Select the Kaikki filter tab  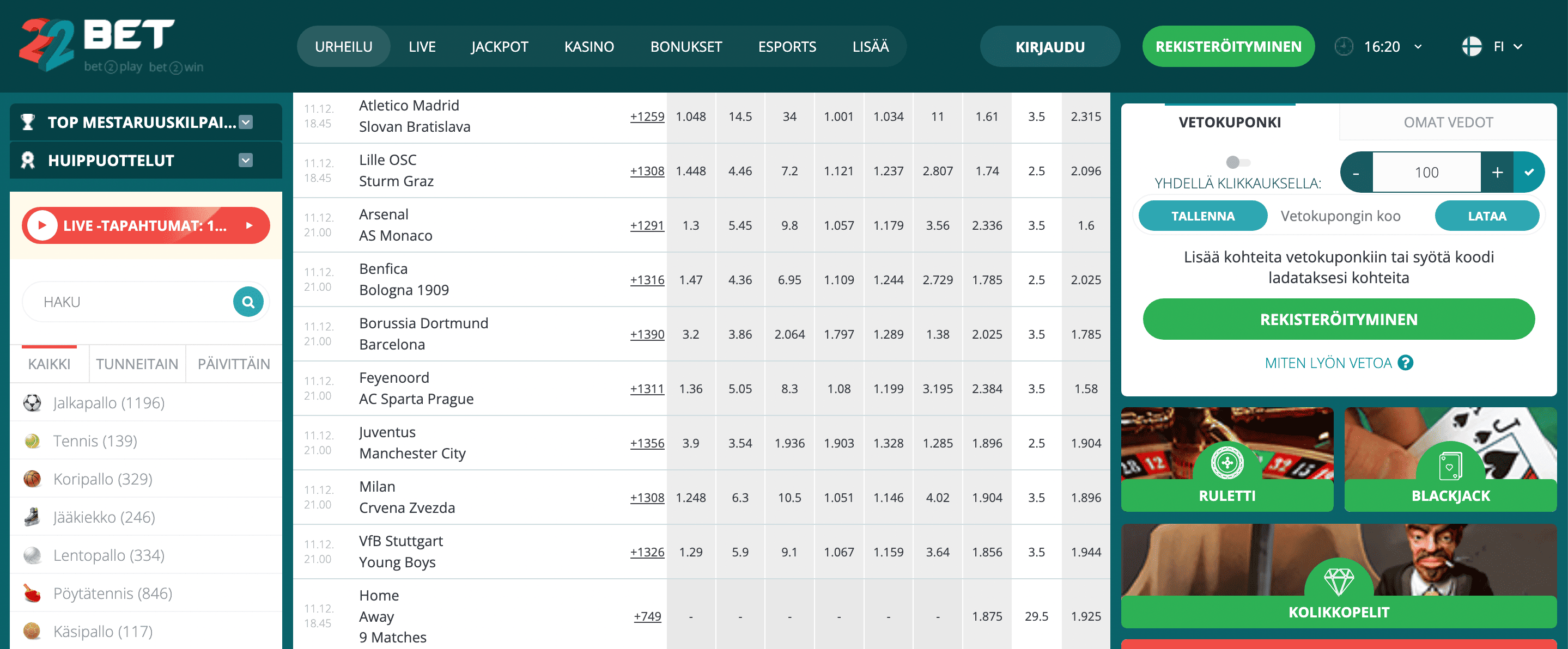[49, 364]
